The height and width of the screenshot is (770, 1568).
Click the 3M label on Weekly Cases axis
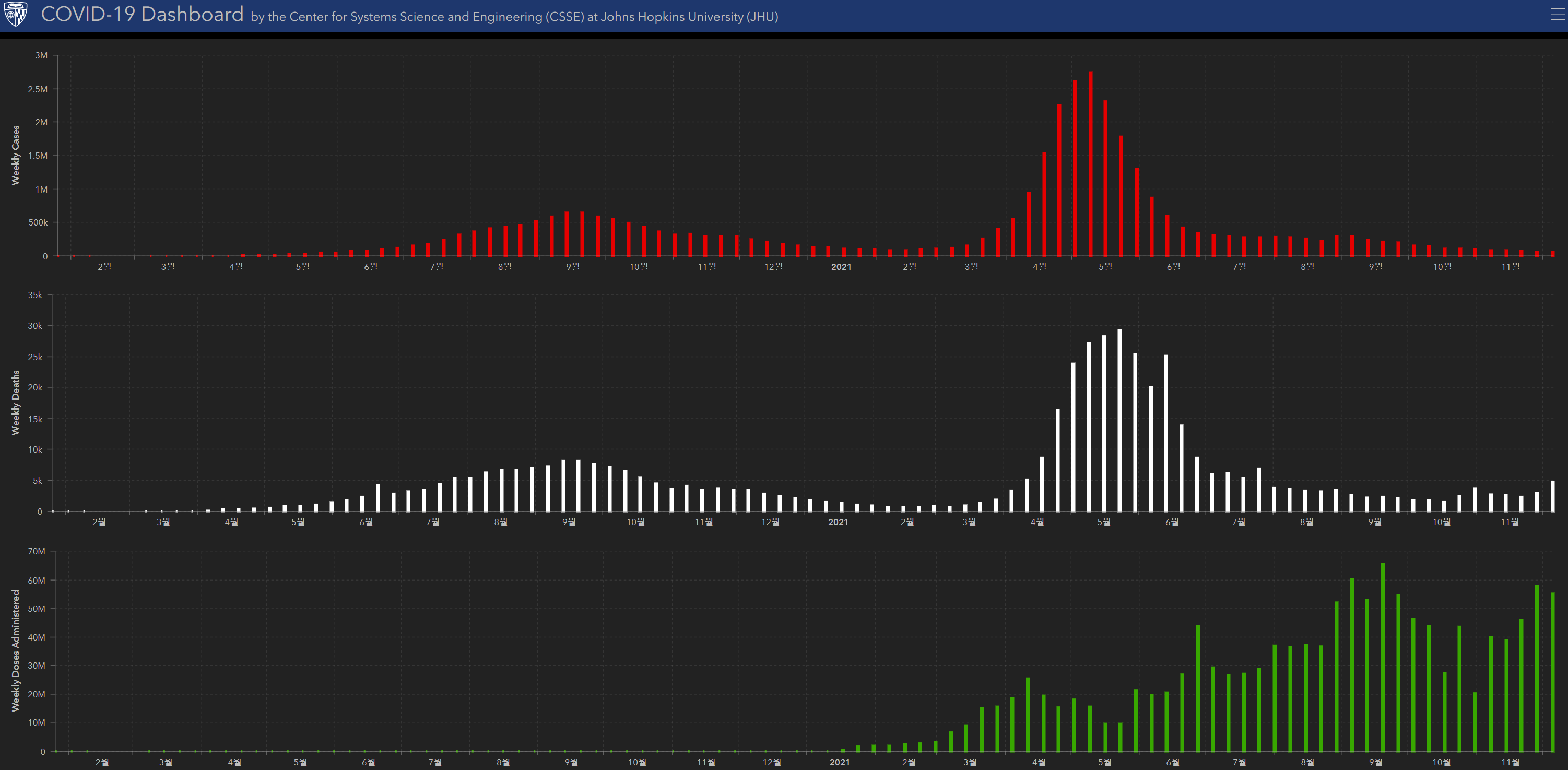tap(41, 55)
